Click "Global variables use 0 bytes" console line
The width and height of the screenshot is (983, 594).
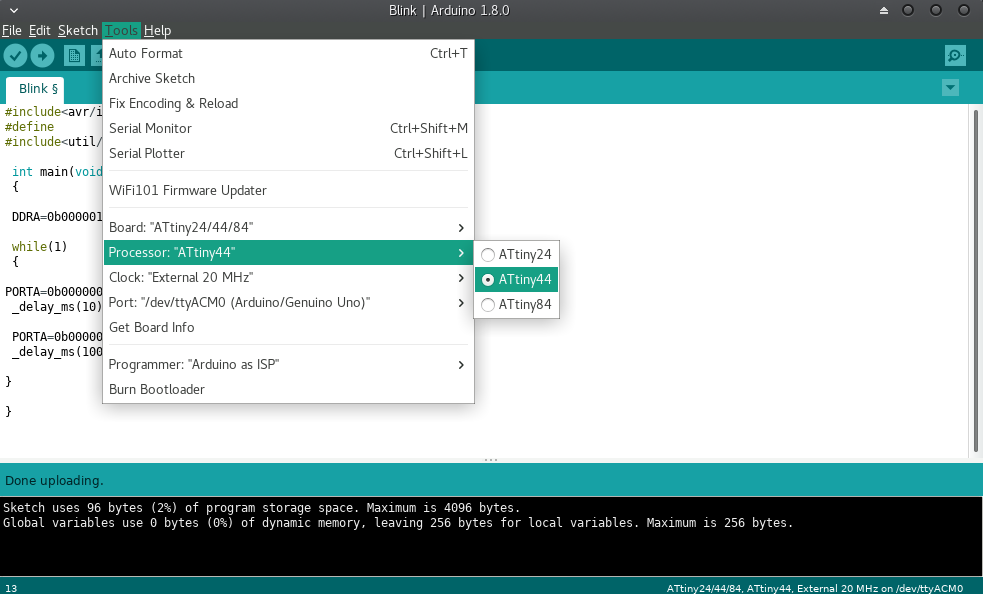coord(398,522)
